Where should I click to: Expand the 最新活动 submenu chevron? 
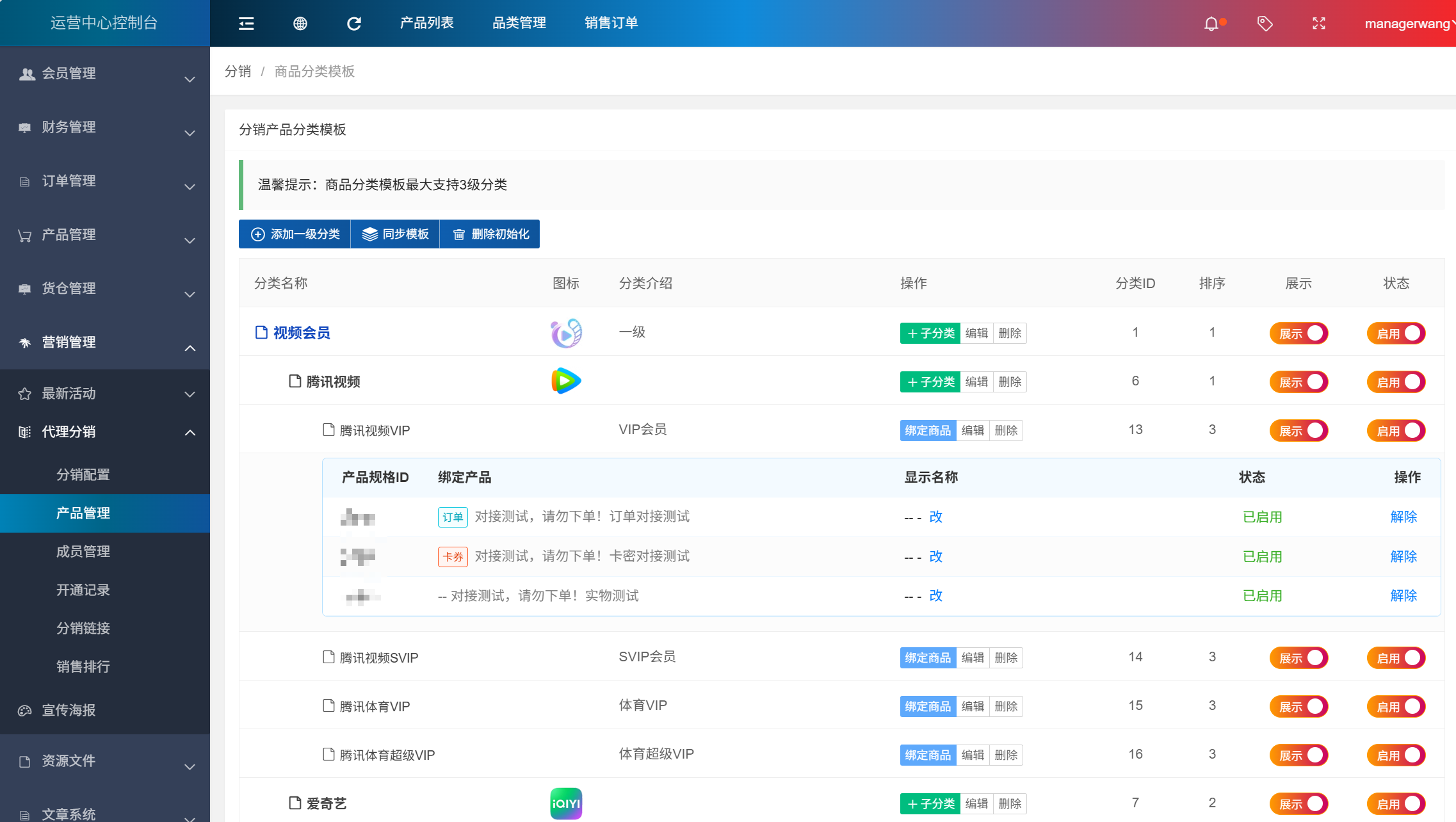click(190, 394)
